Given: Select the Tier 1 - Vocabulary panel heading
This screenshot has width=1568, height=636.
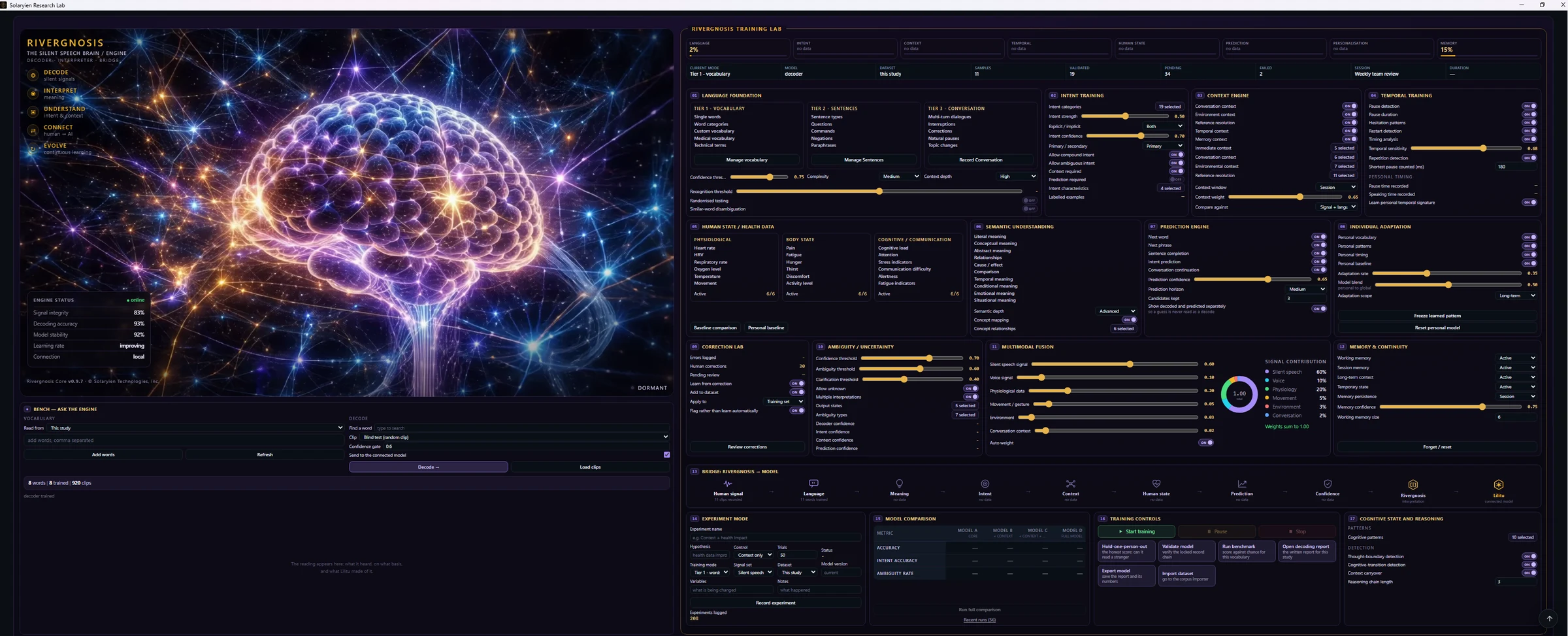Looking at the screenshot, I should pos(719,109).
